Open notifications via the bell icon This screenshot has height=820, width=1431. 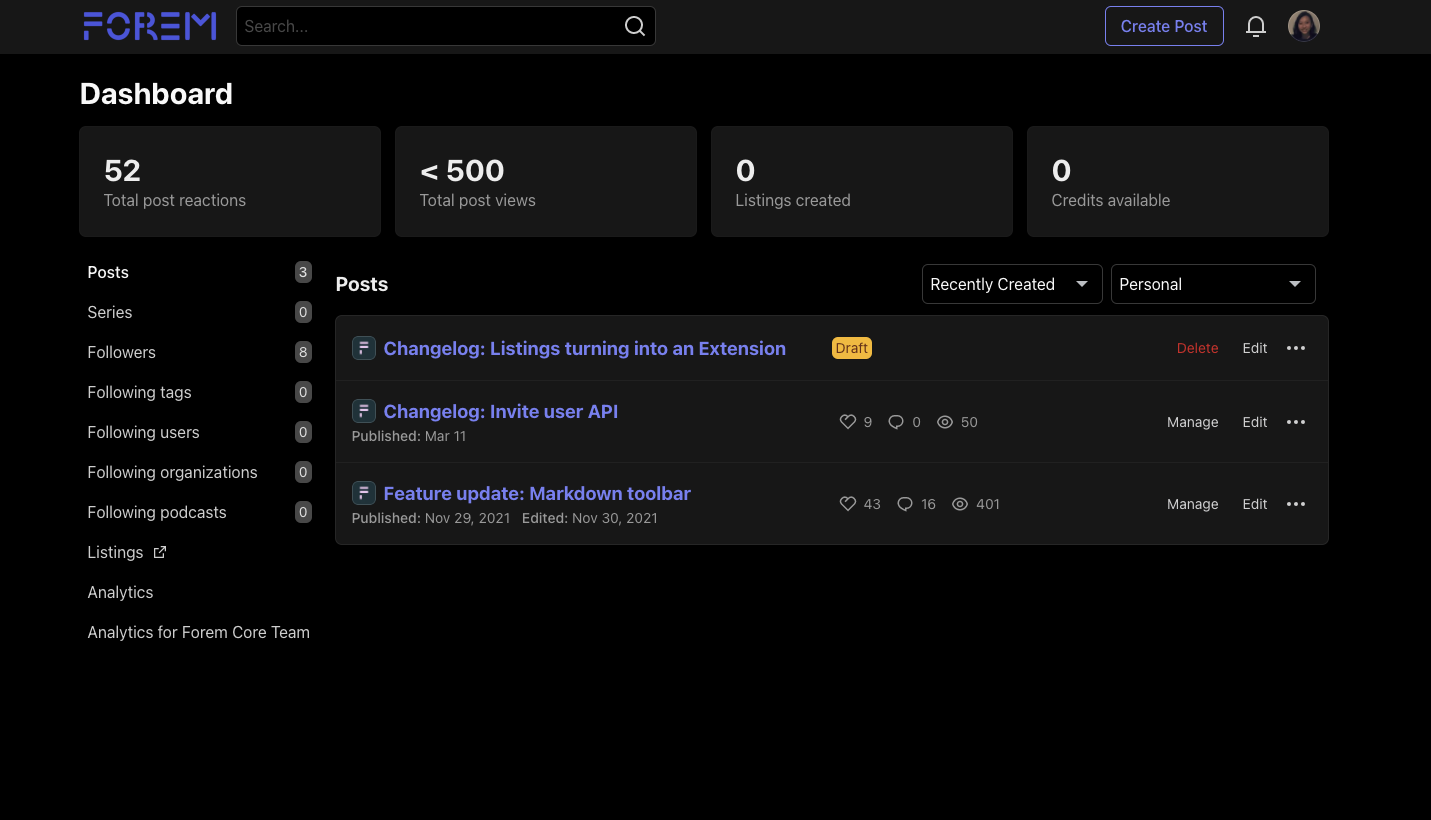1256,26
